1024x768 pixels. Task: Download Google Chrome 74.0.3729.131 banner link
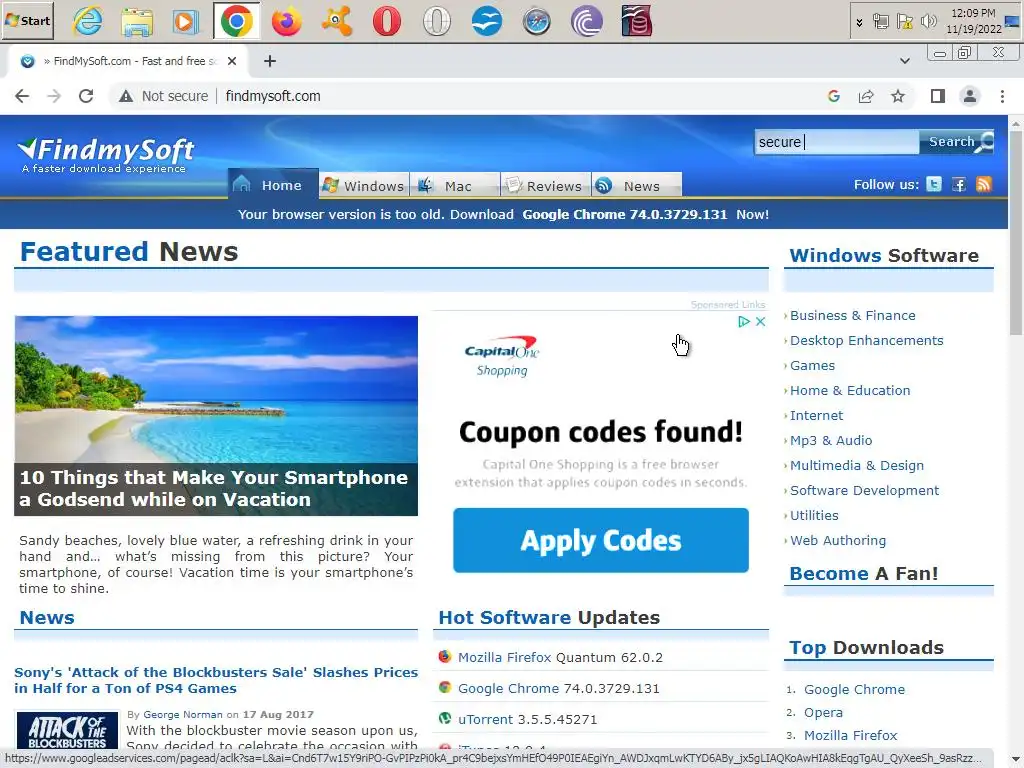tap(624, 214)
